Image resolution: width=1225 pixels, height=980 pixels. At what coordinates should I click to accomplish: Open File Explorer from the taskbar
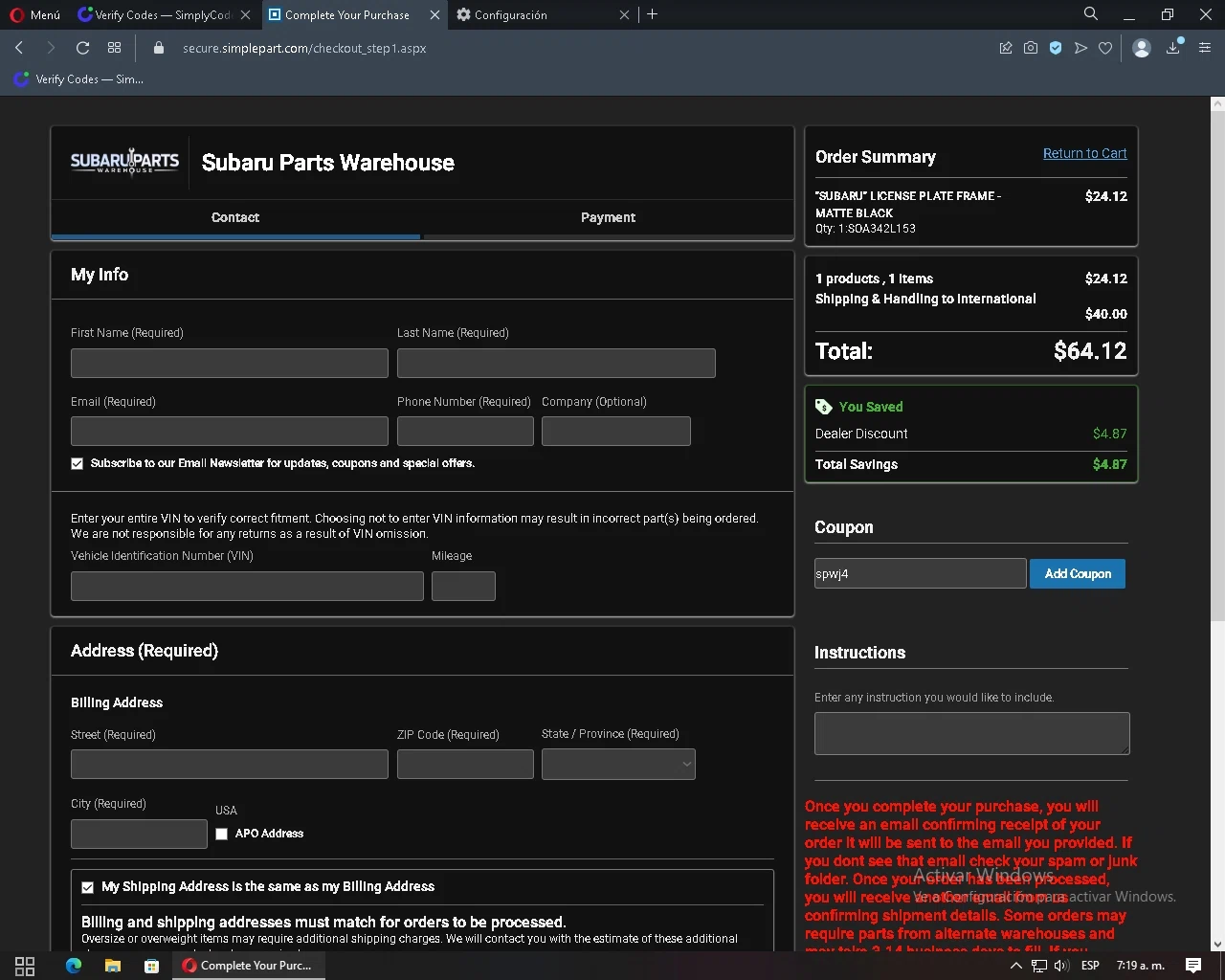pos(112,966)
